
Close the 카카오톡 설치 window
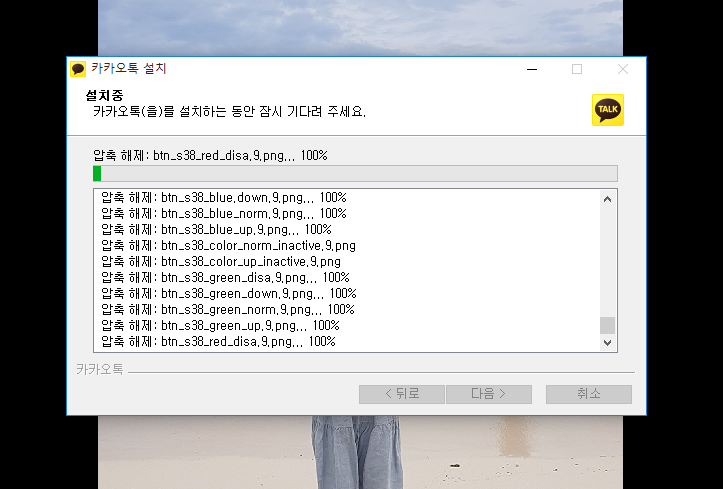[622, 69]
